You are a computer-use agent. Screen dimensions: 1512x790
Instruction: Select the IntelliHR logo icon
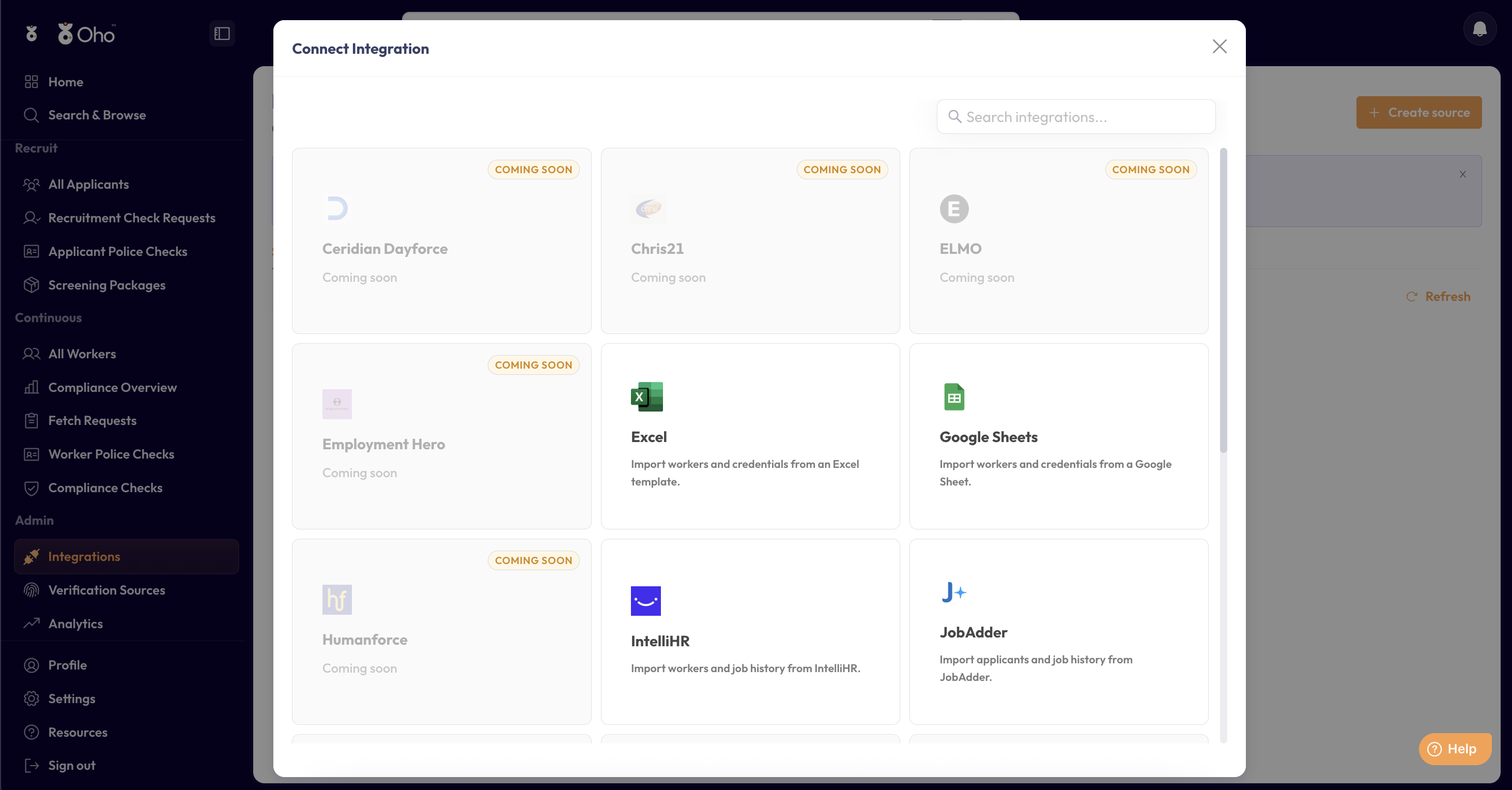point(645,600)
